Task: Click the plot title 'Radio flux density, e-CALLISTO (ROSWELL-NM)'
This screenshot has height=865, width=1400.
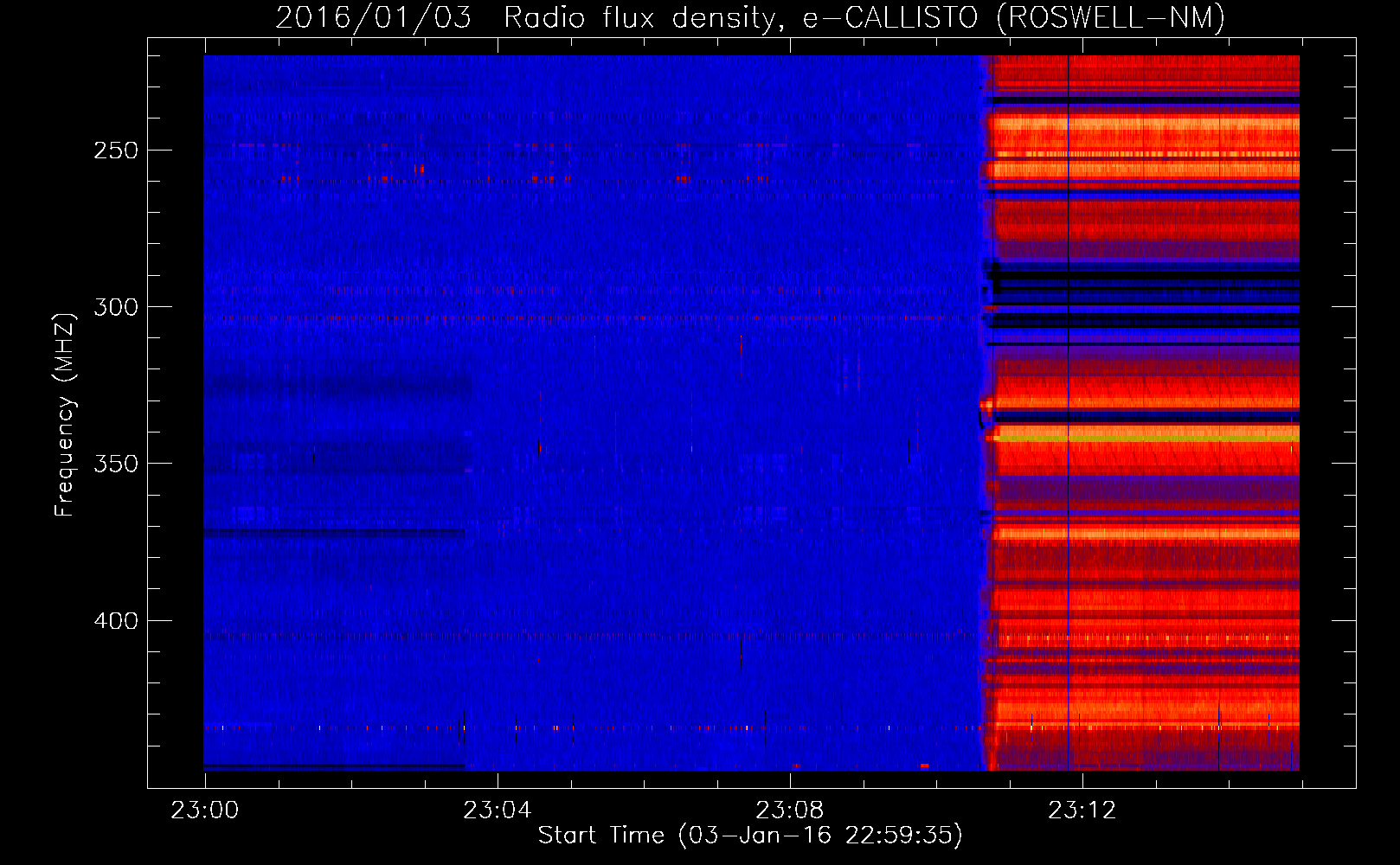Action: coord(864,17)
